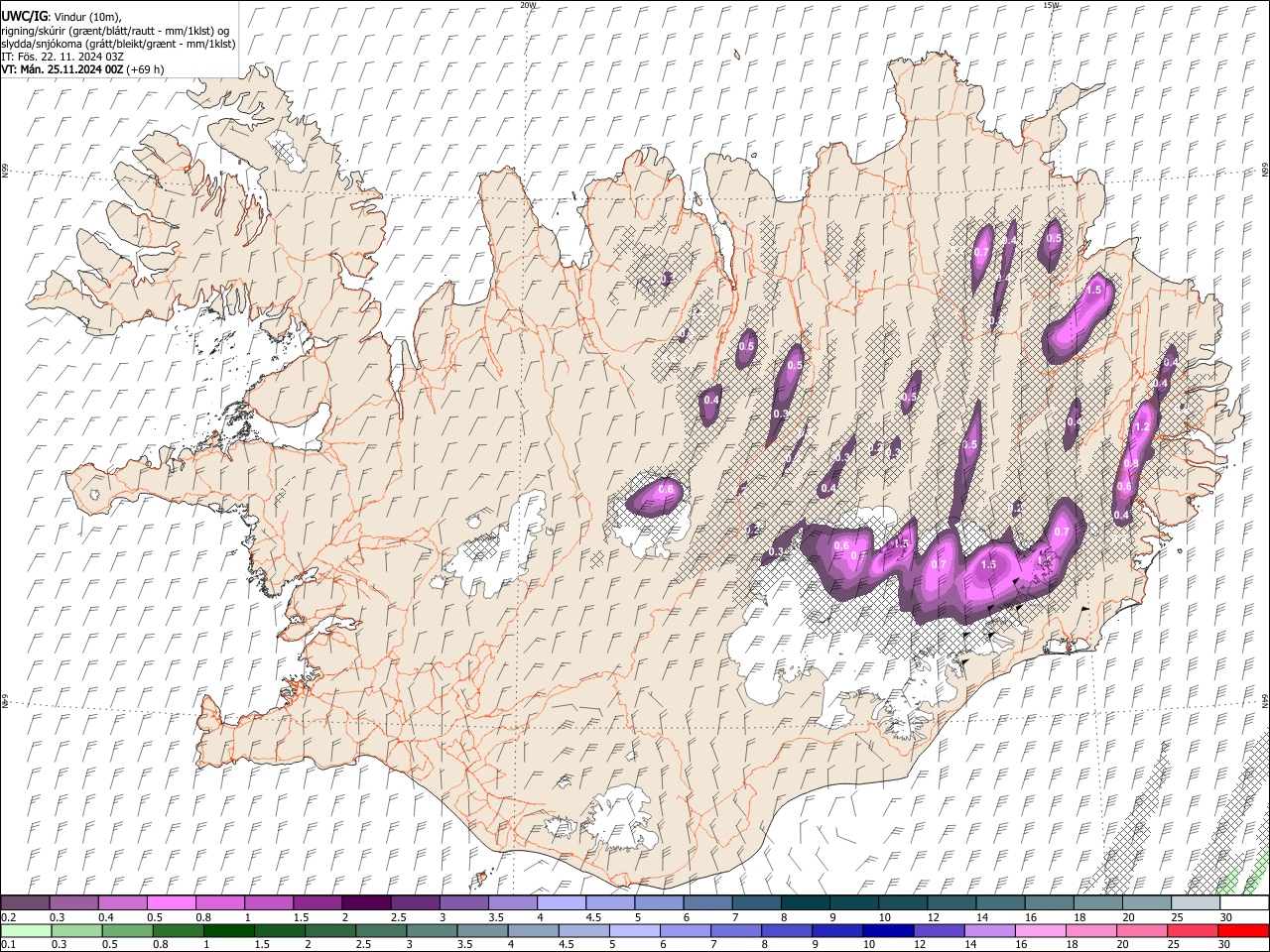The width and height of the screenshot is (1270, 952).
Task: Click the '15W' longitude label at top
Action: (1051, 5)
